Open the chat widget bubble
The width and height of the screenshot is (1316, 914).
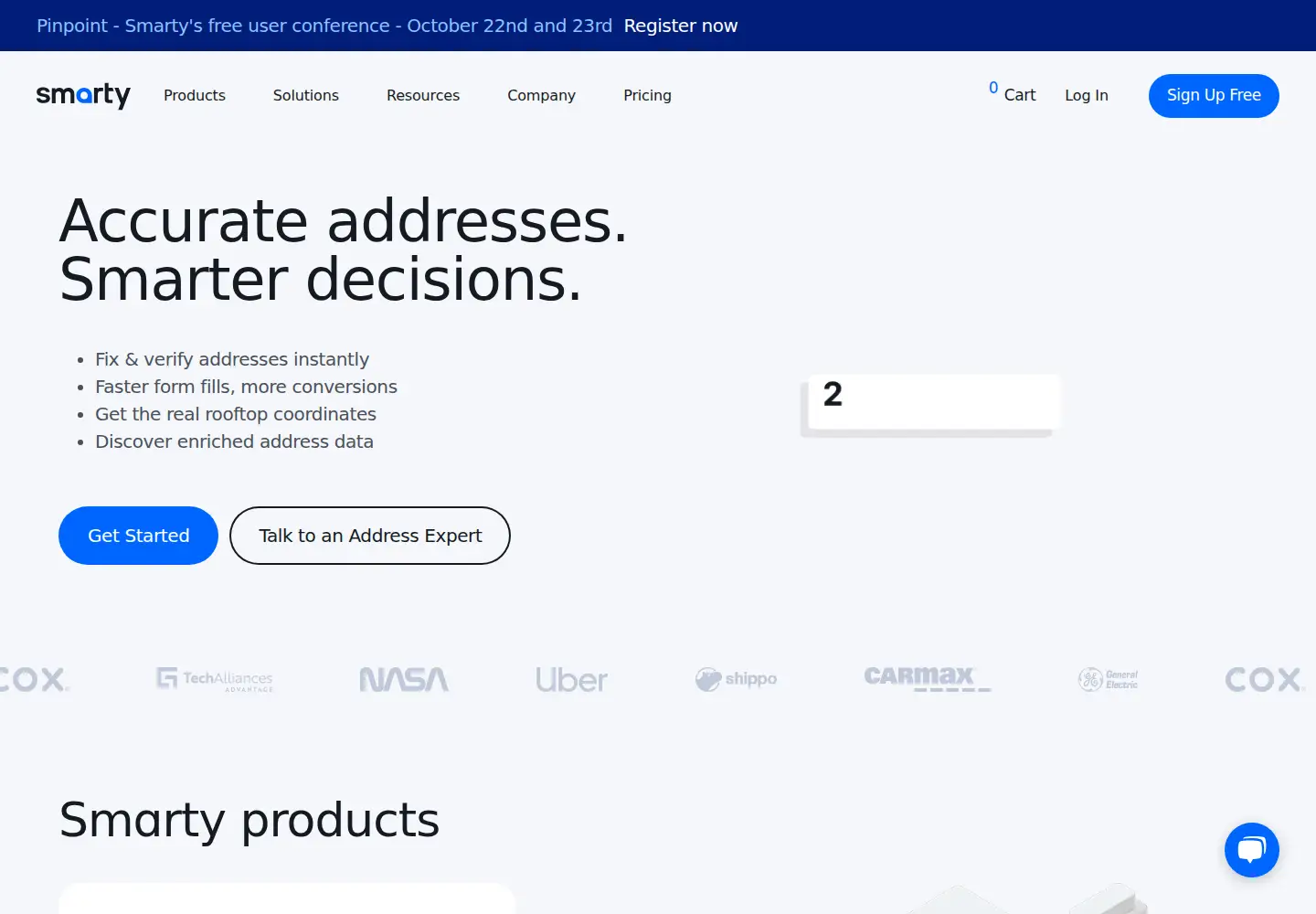point(1251,850)
